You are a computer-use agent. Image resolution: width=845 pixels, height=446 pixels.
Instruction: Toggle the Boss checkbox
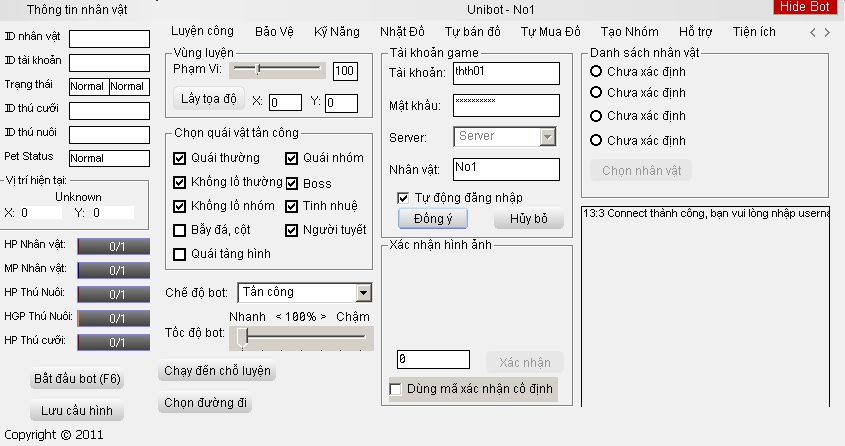[292, 184]
